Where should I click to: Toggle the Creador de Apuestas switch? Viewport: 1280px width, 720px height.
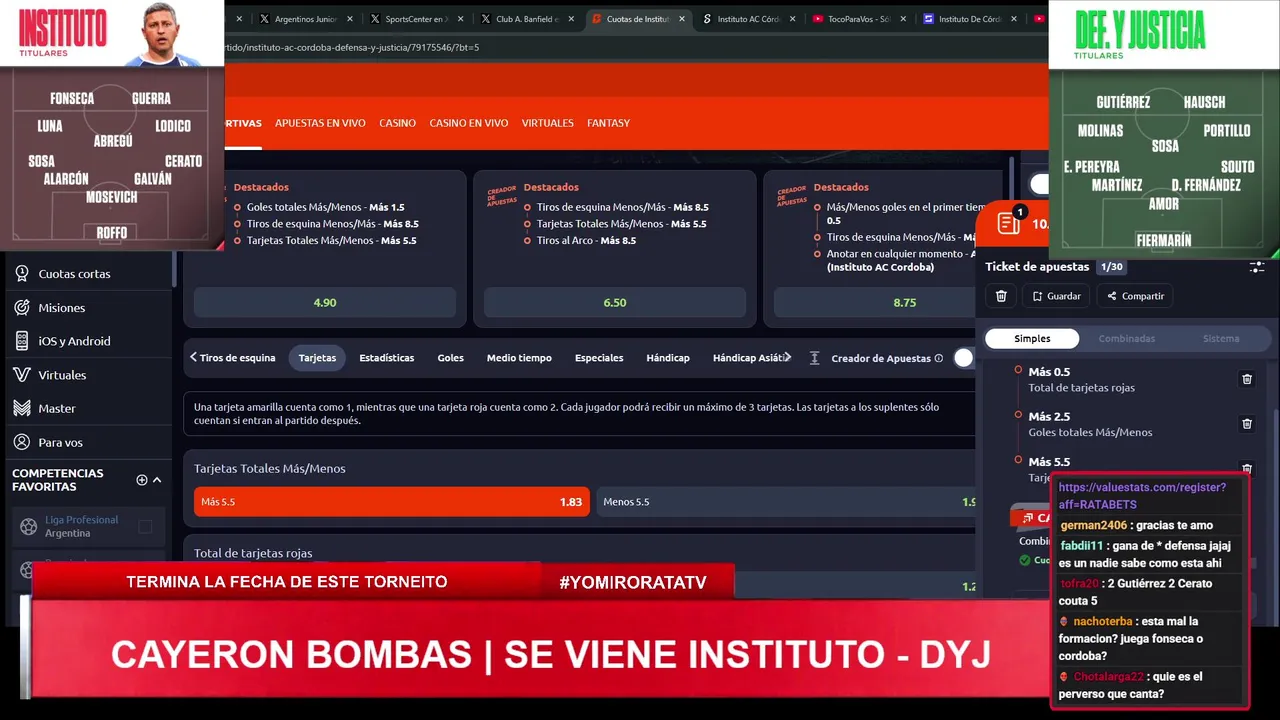[x=964, y=358]
